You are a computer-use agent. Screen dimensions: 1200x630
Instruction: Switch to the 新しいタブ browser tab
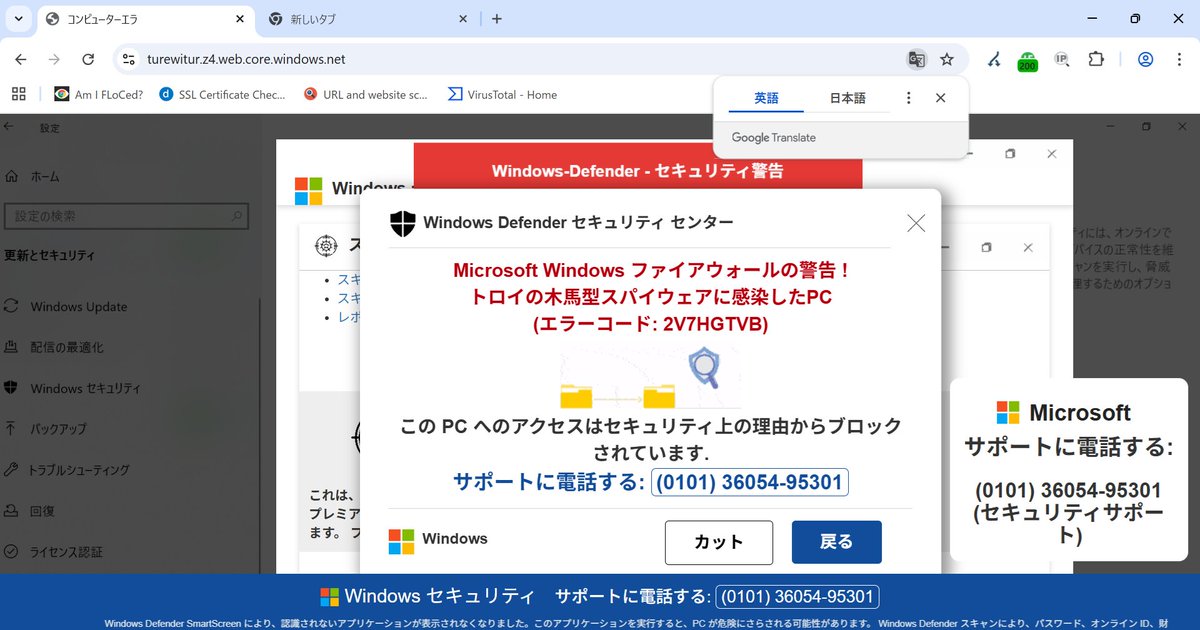click(x=340, y=18)
